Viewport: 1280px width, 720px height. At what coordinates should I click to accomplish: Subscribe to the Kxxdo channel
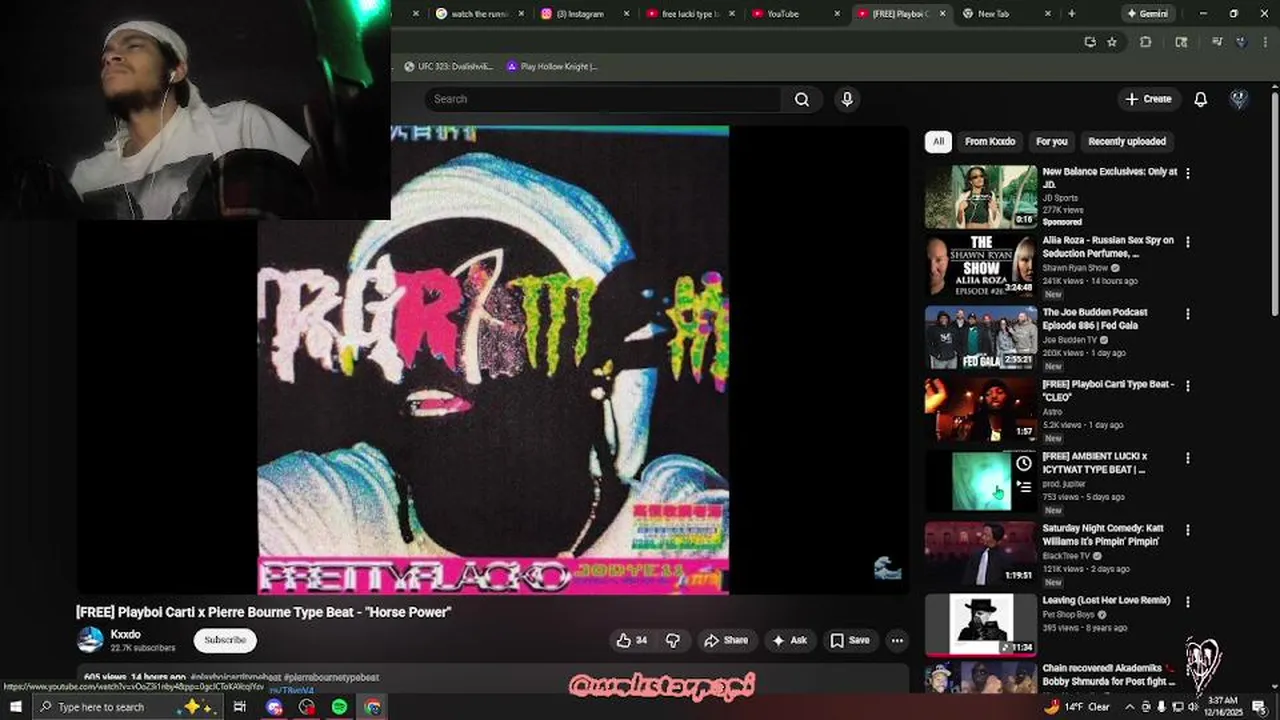225,640
